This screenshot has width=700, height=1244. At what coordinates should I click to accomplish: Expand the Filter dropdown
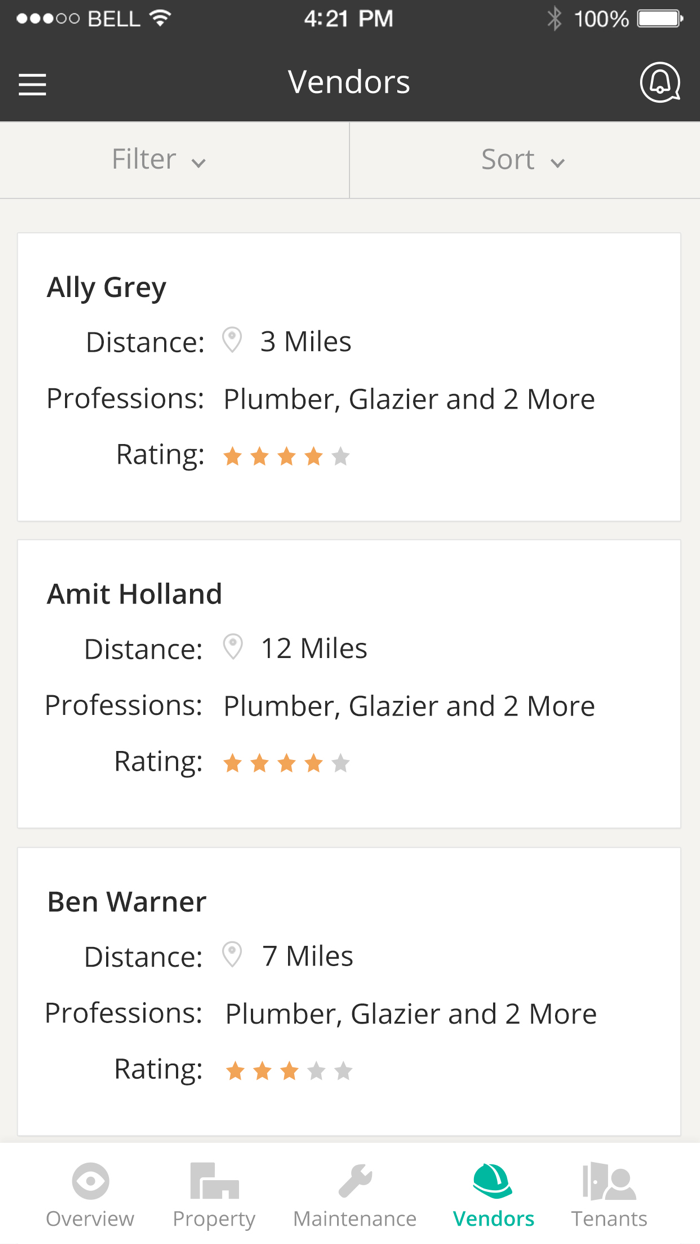158,160
